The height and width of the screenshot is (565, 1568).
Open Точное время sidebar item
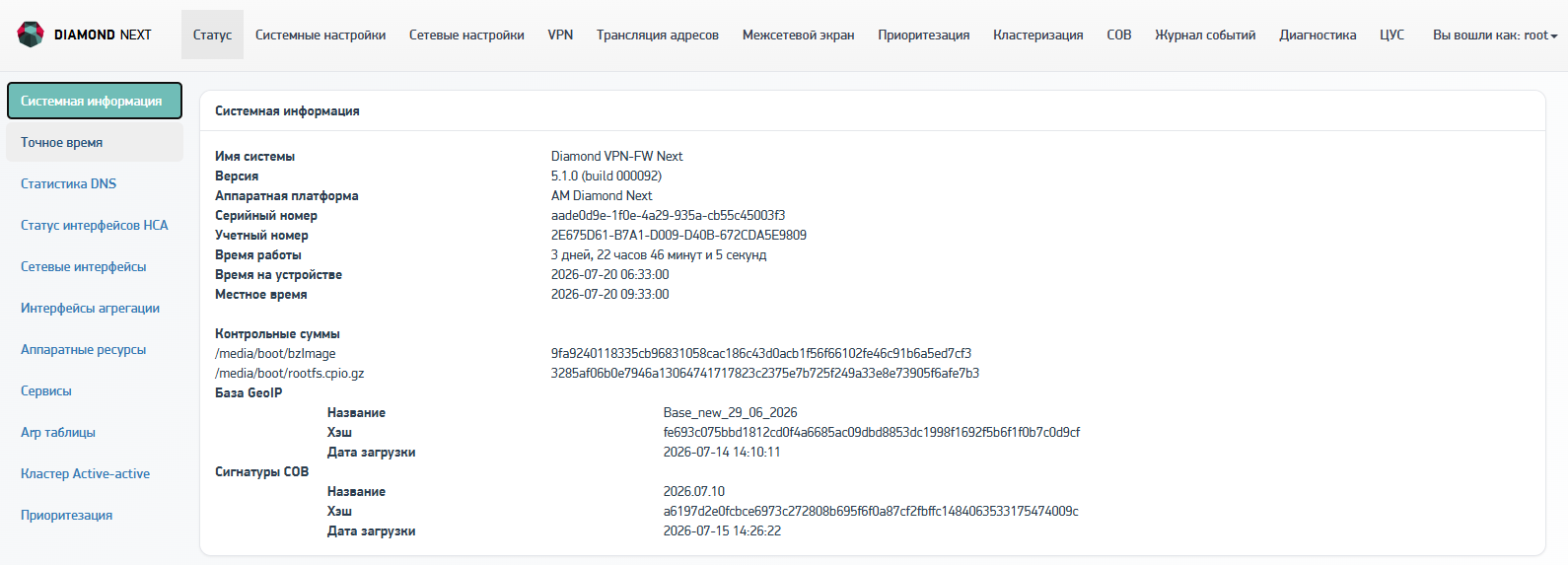(x=95, y=142)
